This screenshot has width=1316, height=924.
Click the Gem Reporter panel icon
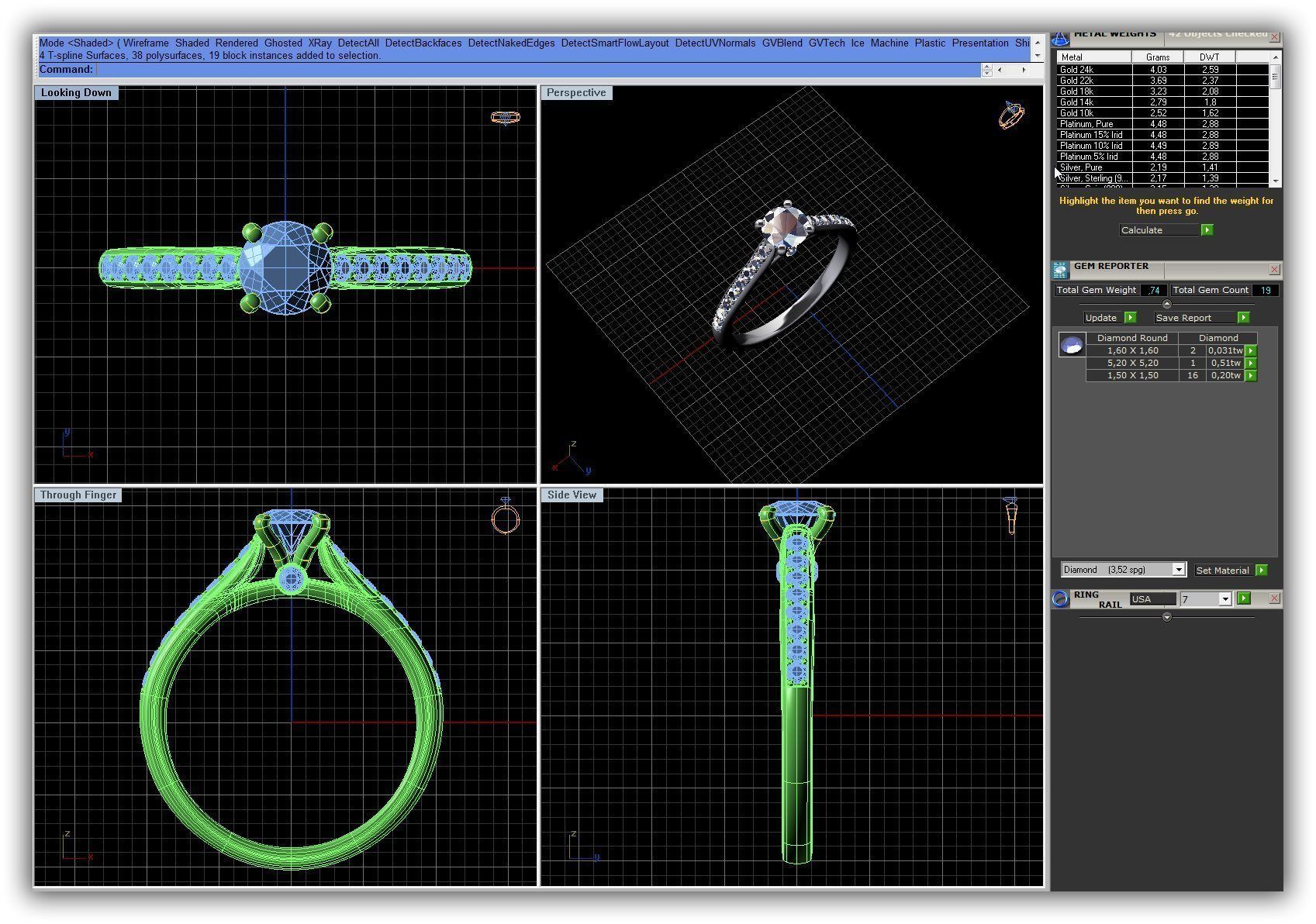point(1060,270)
